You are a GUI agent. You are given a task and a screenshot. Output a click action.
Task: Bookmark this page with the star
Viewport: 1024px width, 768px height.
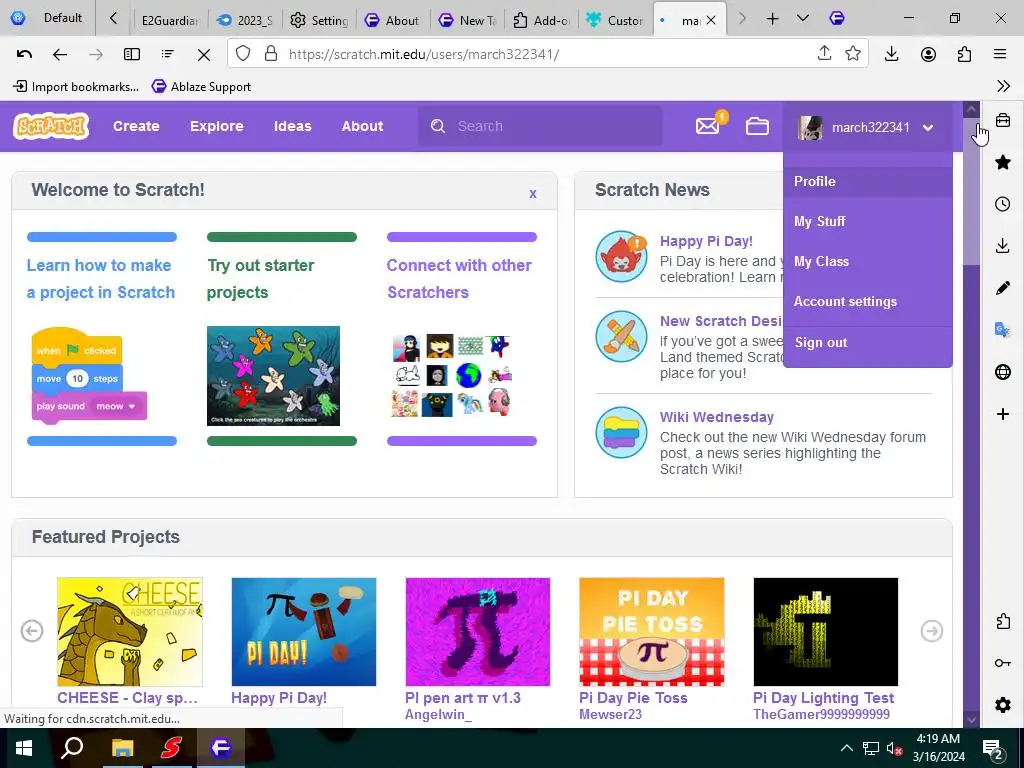pos(853,54)
